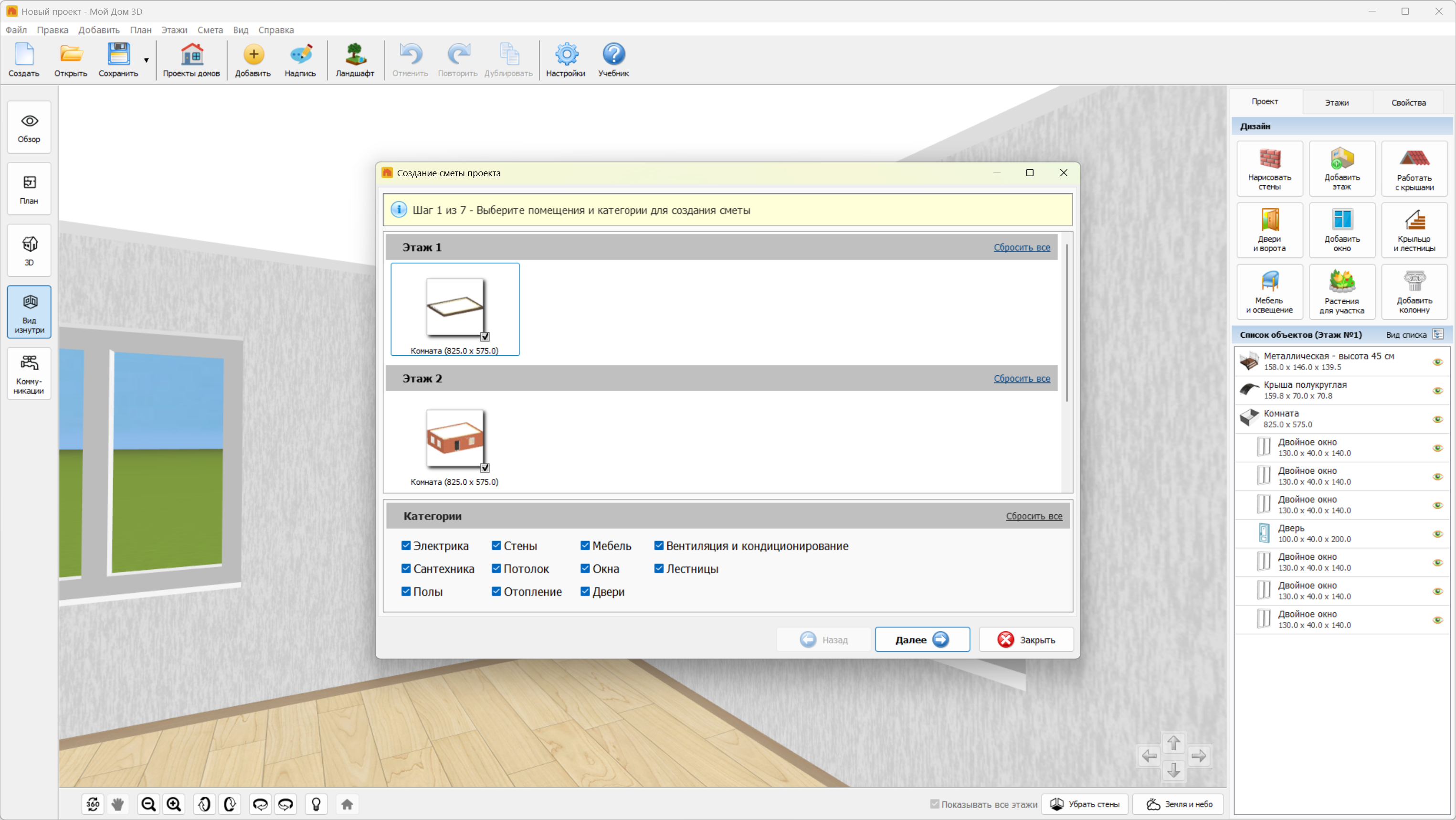Click the 360 rotation view icon
Image resolution: width=1456 pixels, height=820 pixels.
[93, 804]
